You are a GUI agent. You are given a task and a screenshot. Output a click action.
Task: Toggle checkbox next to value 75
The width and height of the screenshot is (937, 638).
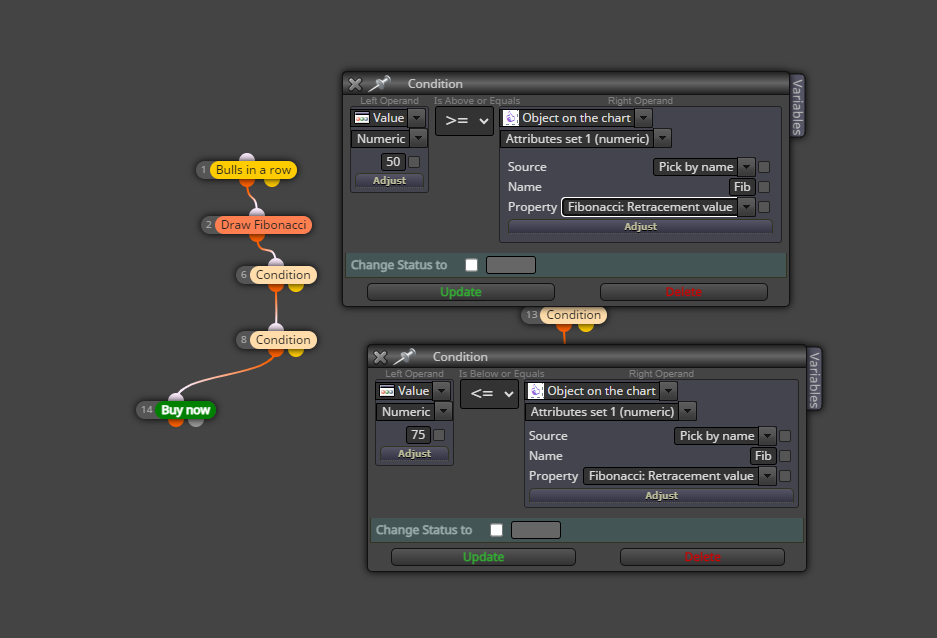(439, 435)
